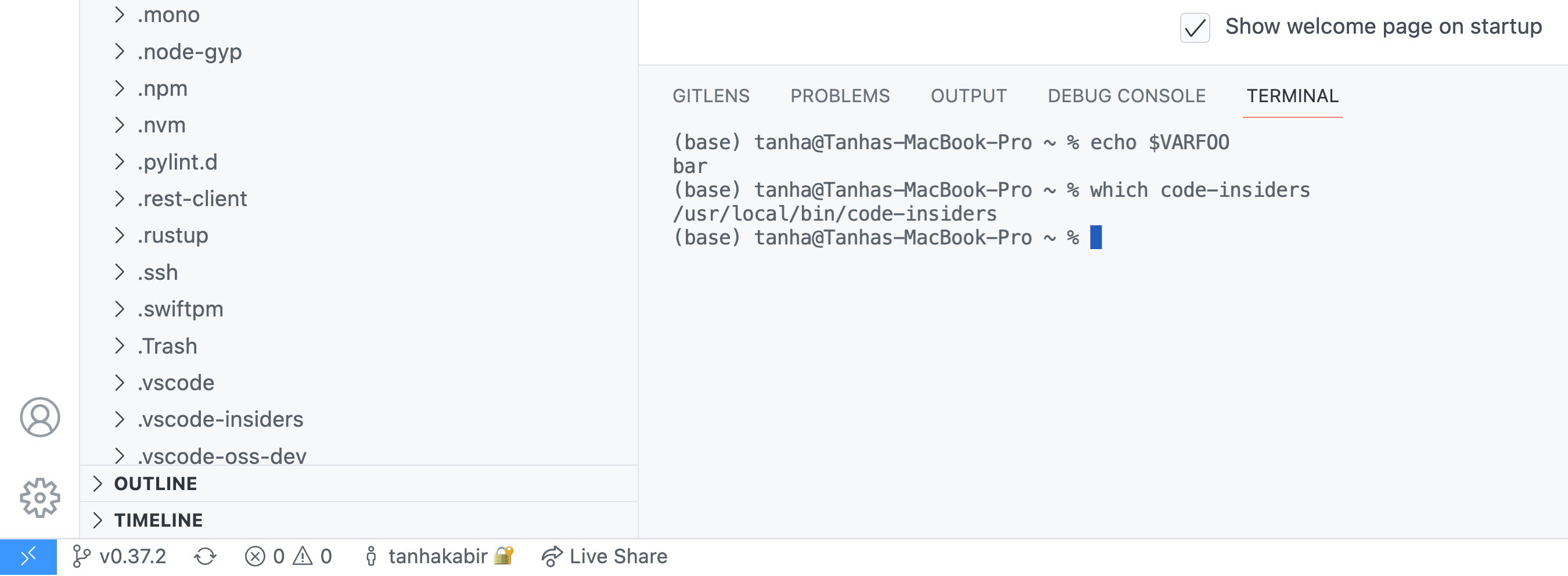Open the DEBUG CONSOLE tab
Viewport: 1568px width, 576px height.
point(1126,96)
